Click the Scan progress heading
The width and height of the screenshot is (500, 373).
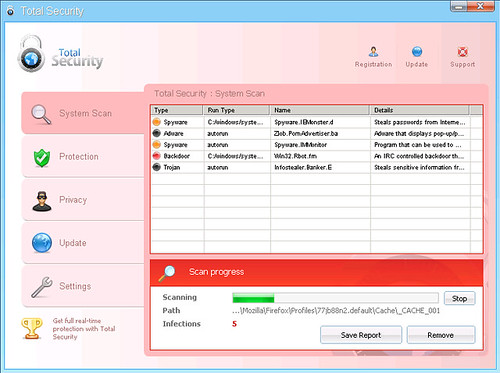(x=216, y=272)
